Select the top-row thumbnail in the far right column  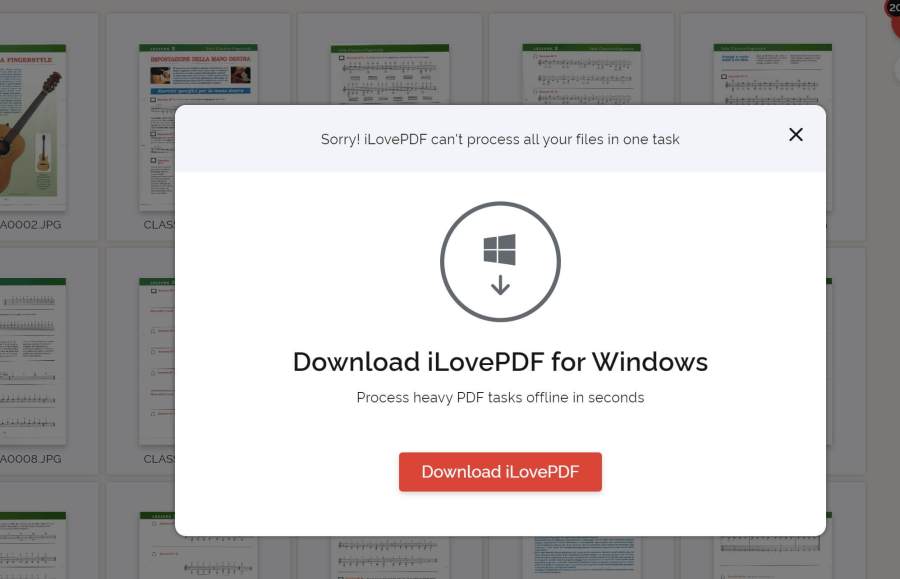[x=772, y=73]
